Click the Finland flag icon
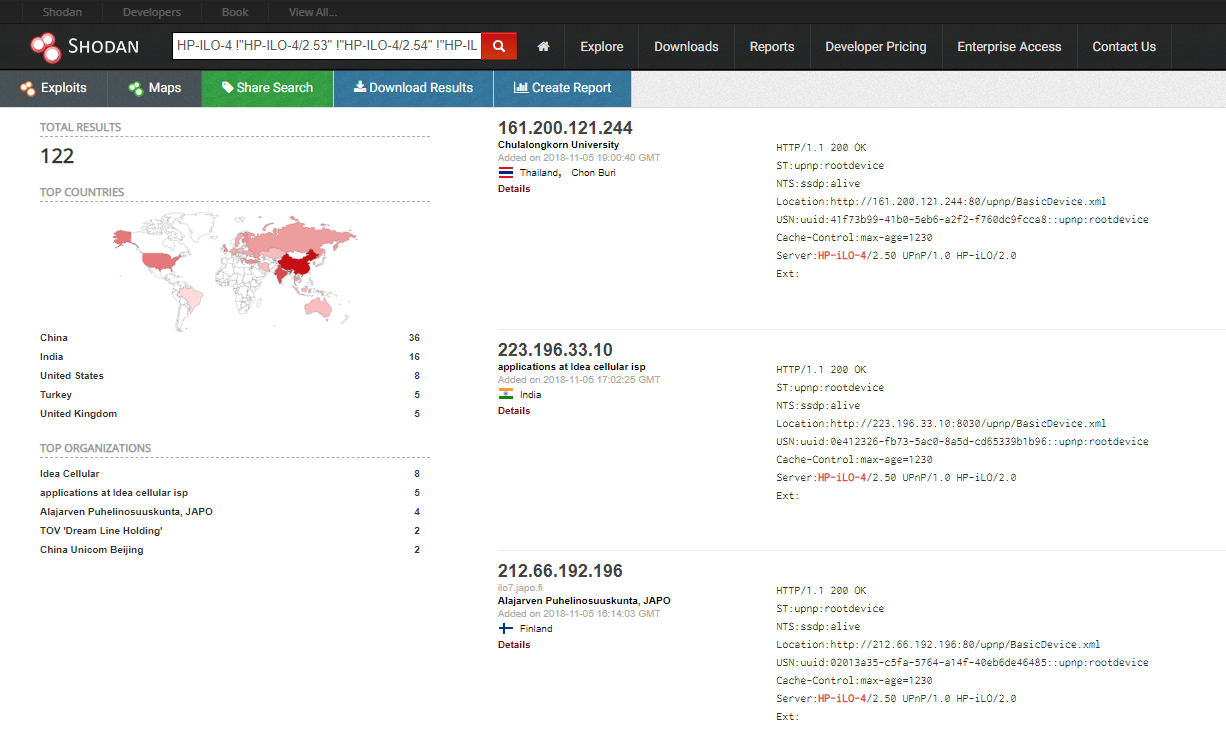The width and height of the screenshot is (1226, 742). tap(506, 628)
